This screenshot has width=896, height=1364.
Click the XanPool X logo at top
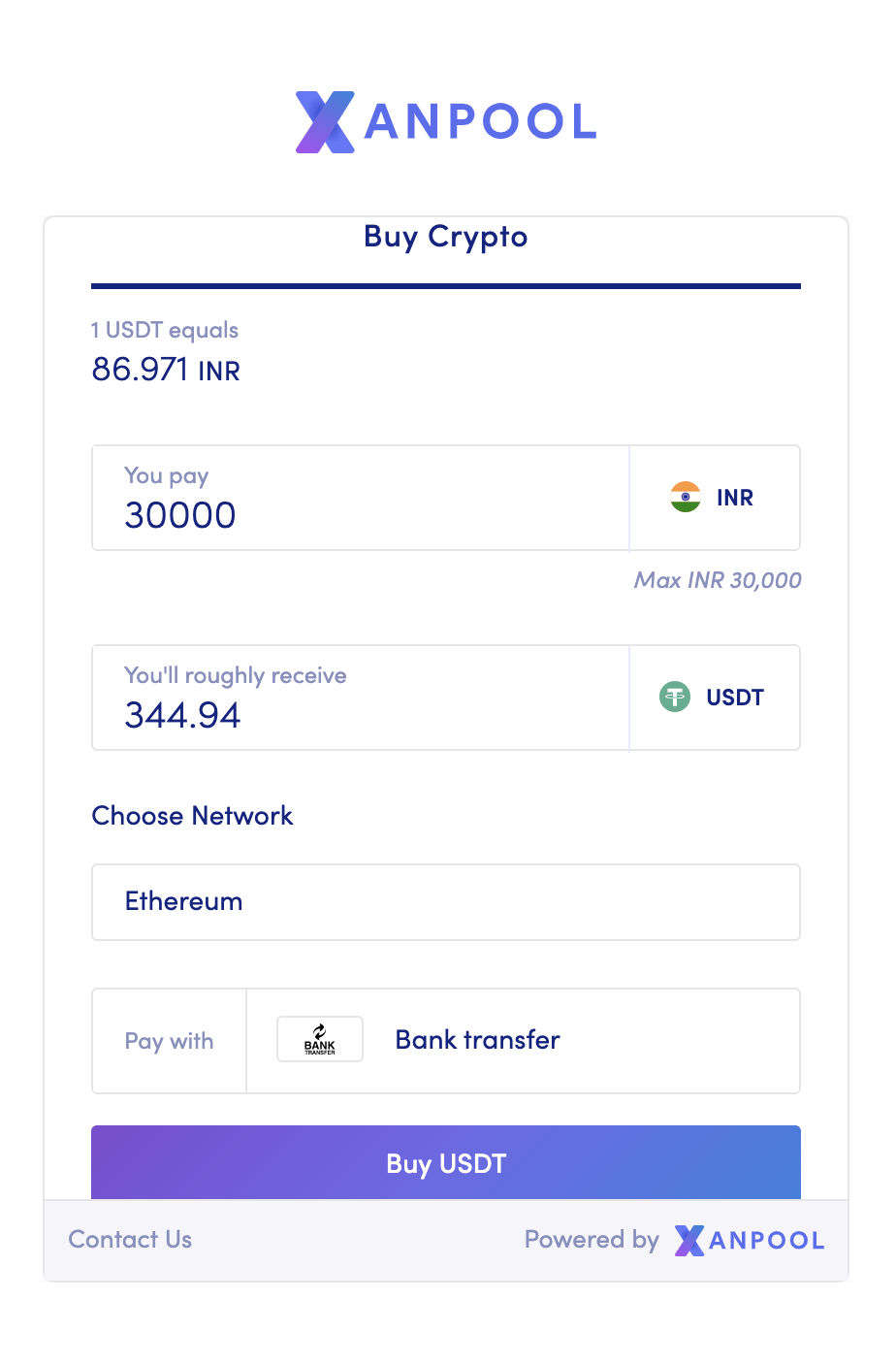324,122
